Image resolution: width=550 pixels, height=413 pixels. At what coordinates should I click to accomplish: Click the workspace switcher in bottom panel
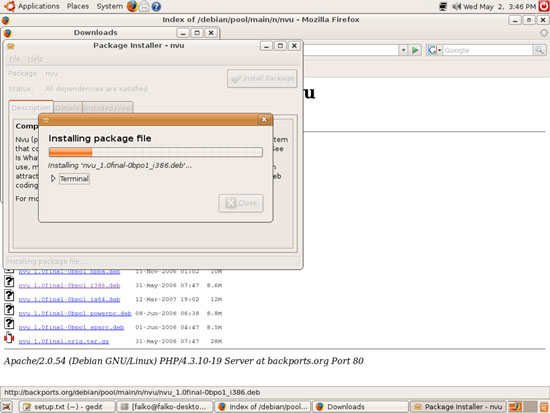pyautogui.click(x=523, y=407)
